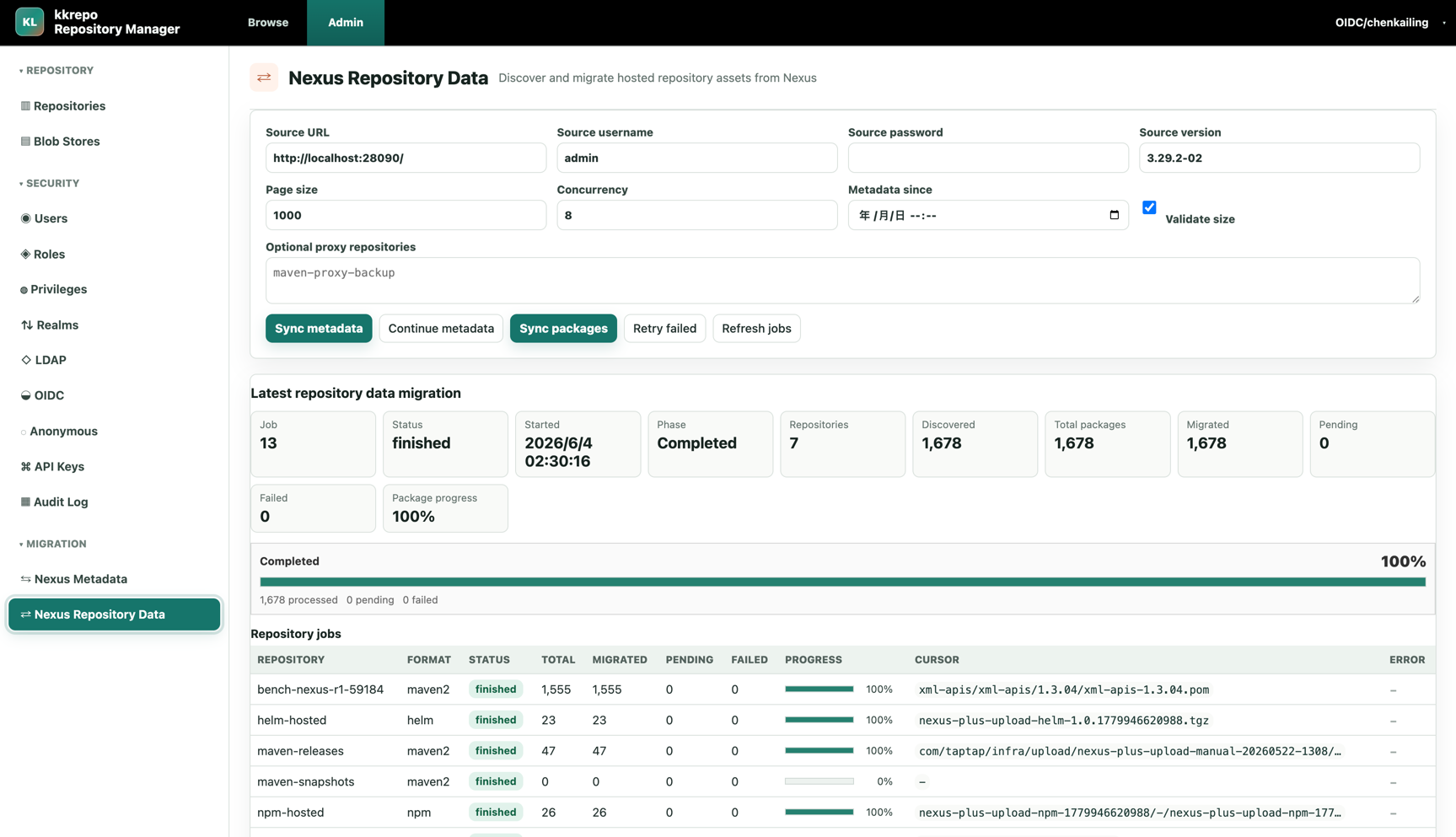Click the Completed overall progress bar
Viewport: 1456px width, 837px height.
pyautogui.click(x=842, y=582)
